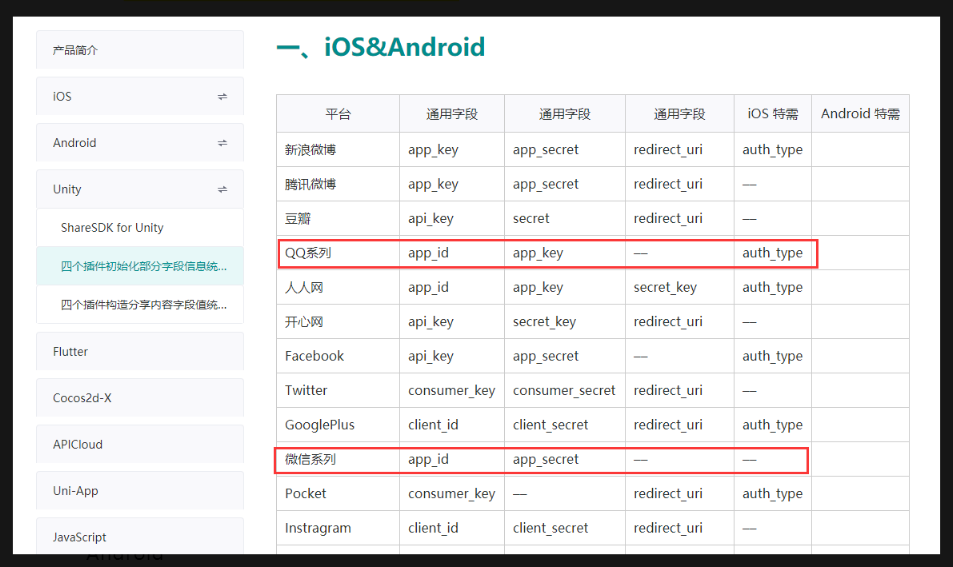Select the 腾讯微博 platform cell
This screenshot has width=953, height=567.
[338, 184]
